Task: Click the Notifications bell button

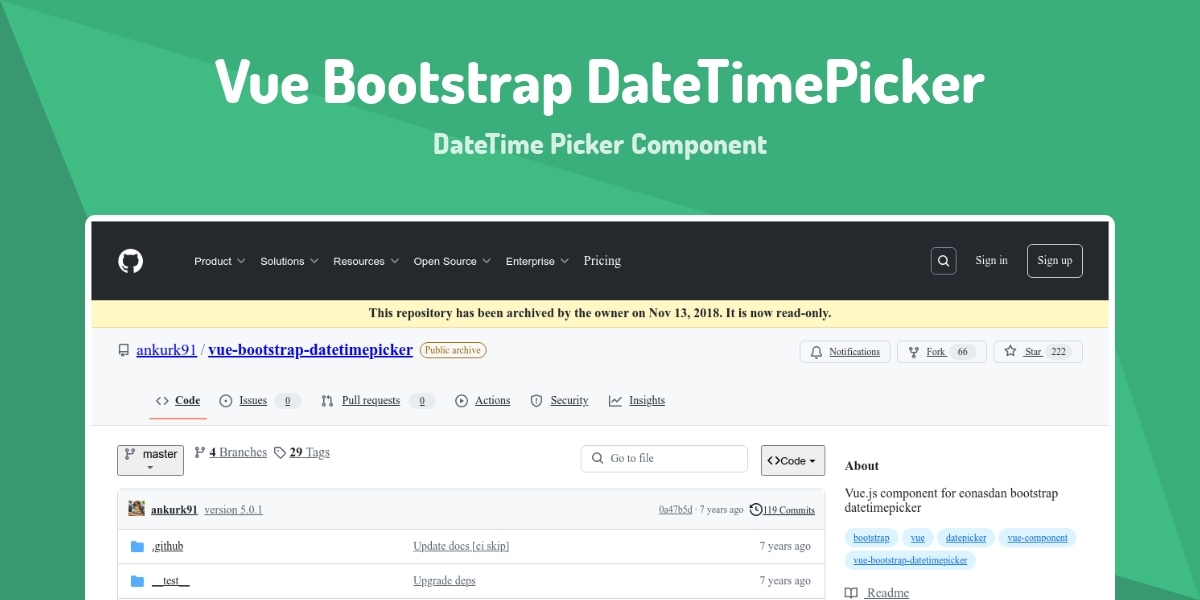Action: pos(845,352)
